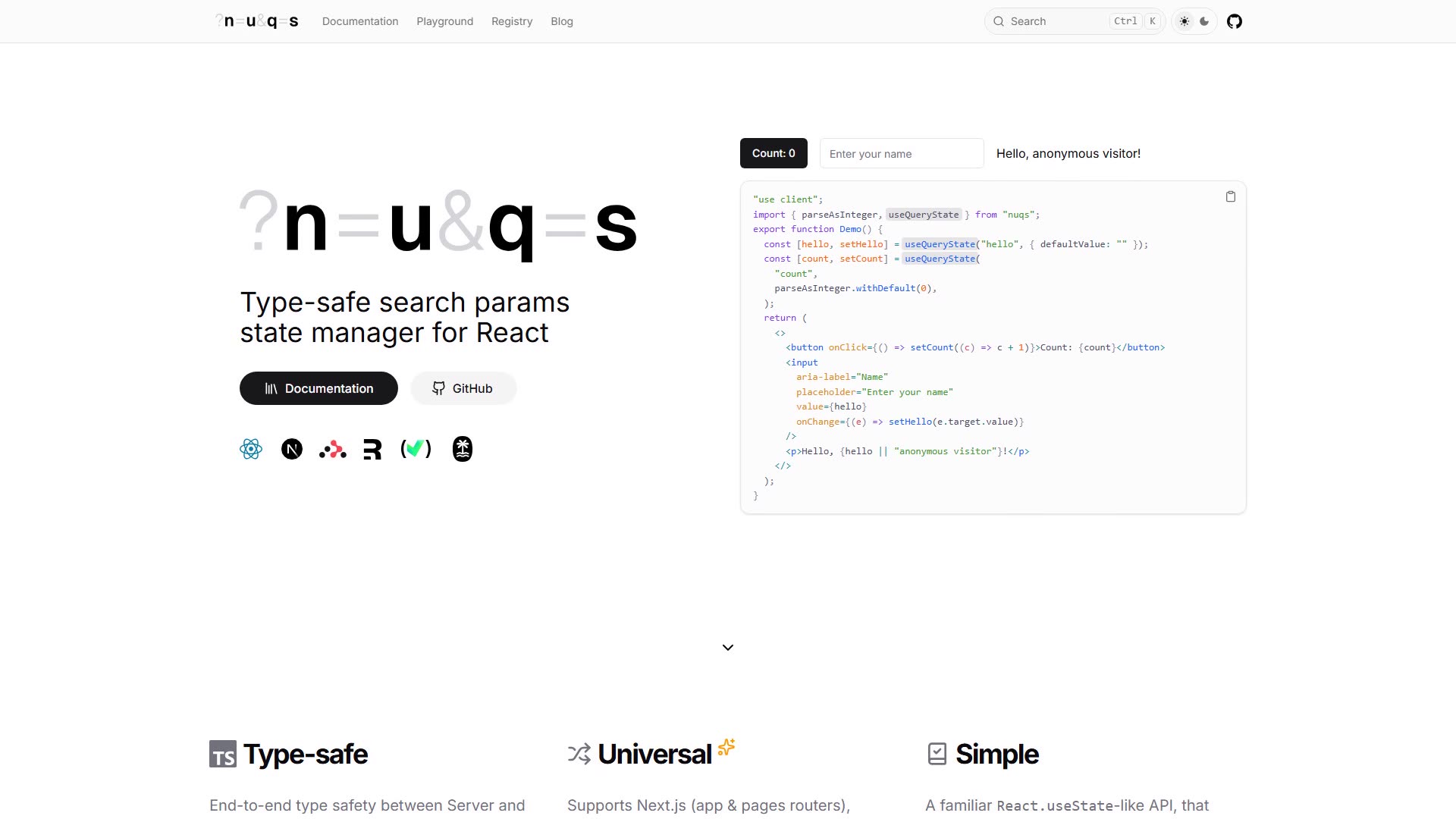This screenshot has height=819, width=1456.
Task: Click the Count: 0 button
Action: click(x=773, y=153)
